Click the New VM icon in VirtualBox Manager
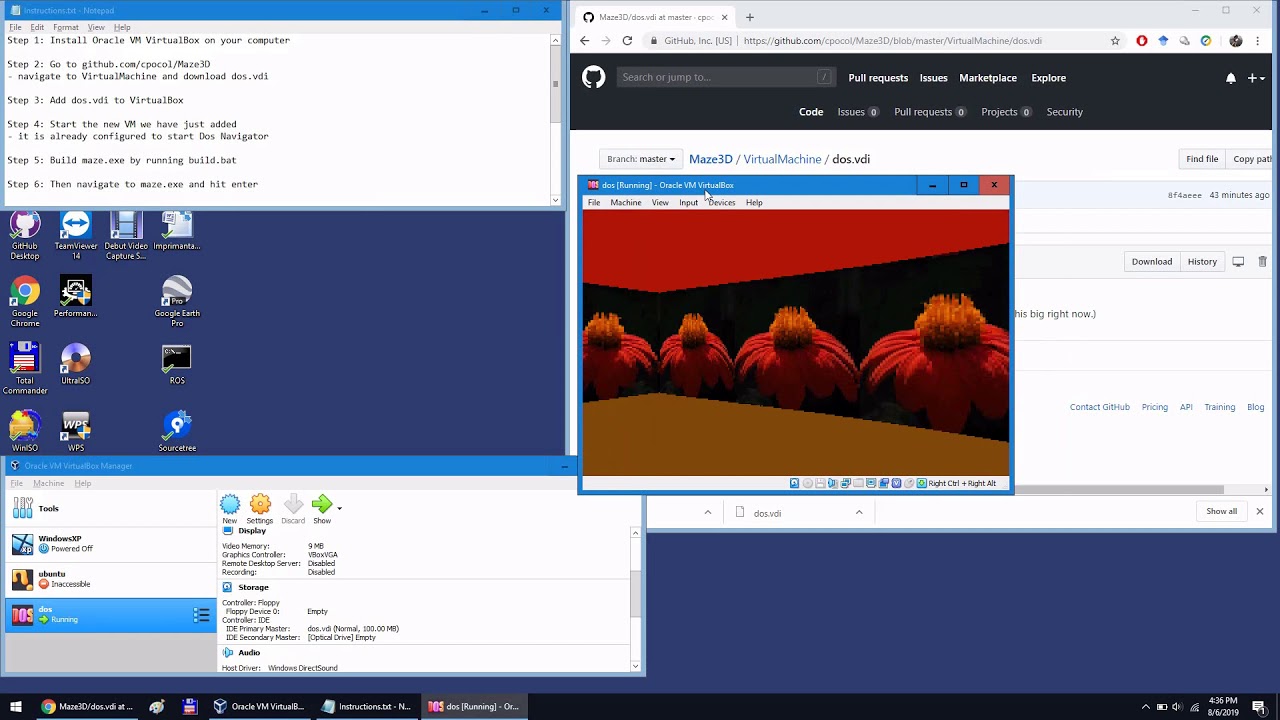1280x720 pixels. pyautogui.click(x=230, y=505)
